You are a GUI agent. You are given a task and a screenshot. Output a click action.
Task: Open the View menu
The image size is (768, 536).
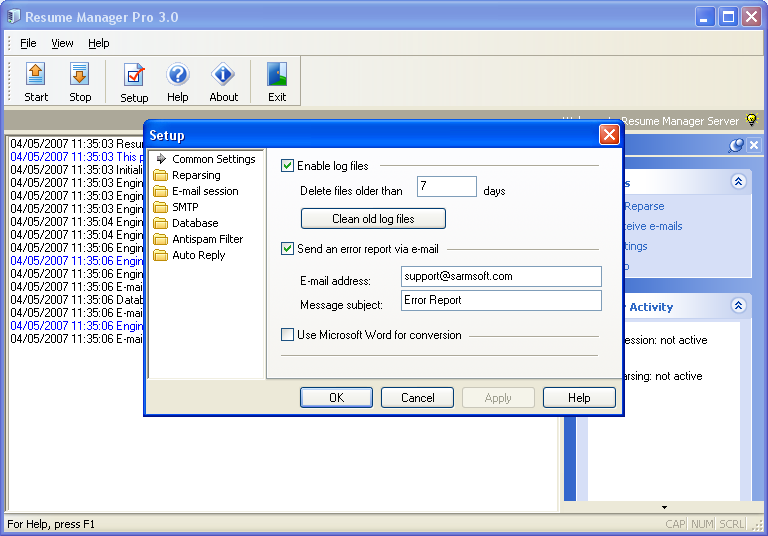pos(62,43)
